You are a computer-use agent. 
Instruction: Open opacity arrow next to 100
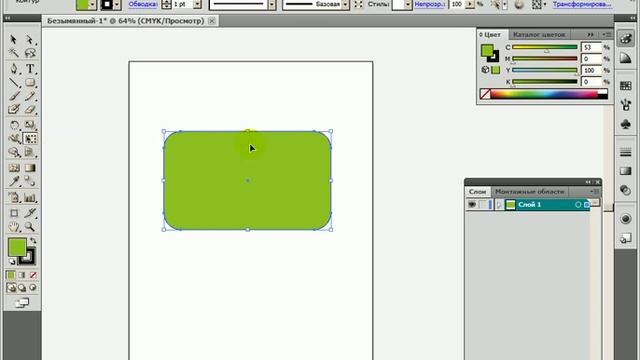click(470, 4)
